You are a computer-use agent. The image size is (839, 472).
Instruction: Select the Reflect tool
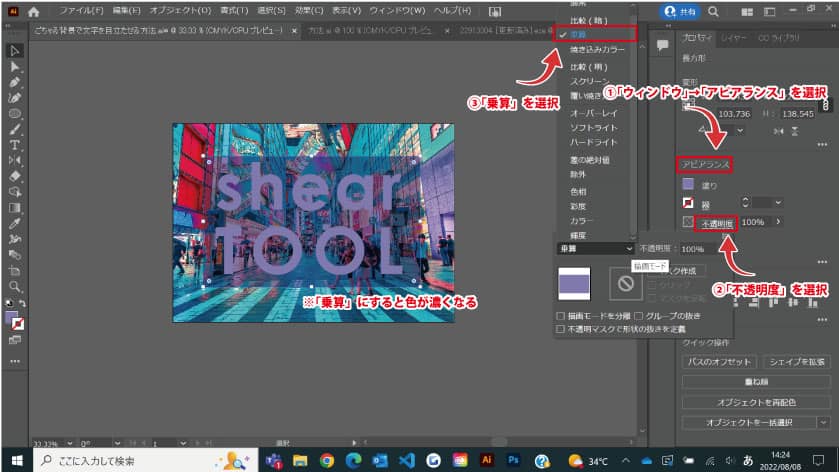coord(14,161)
